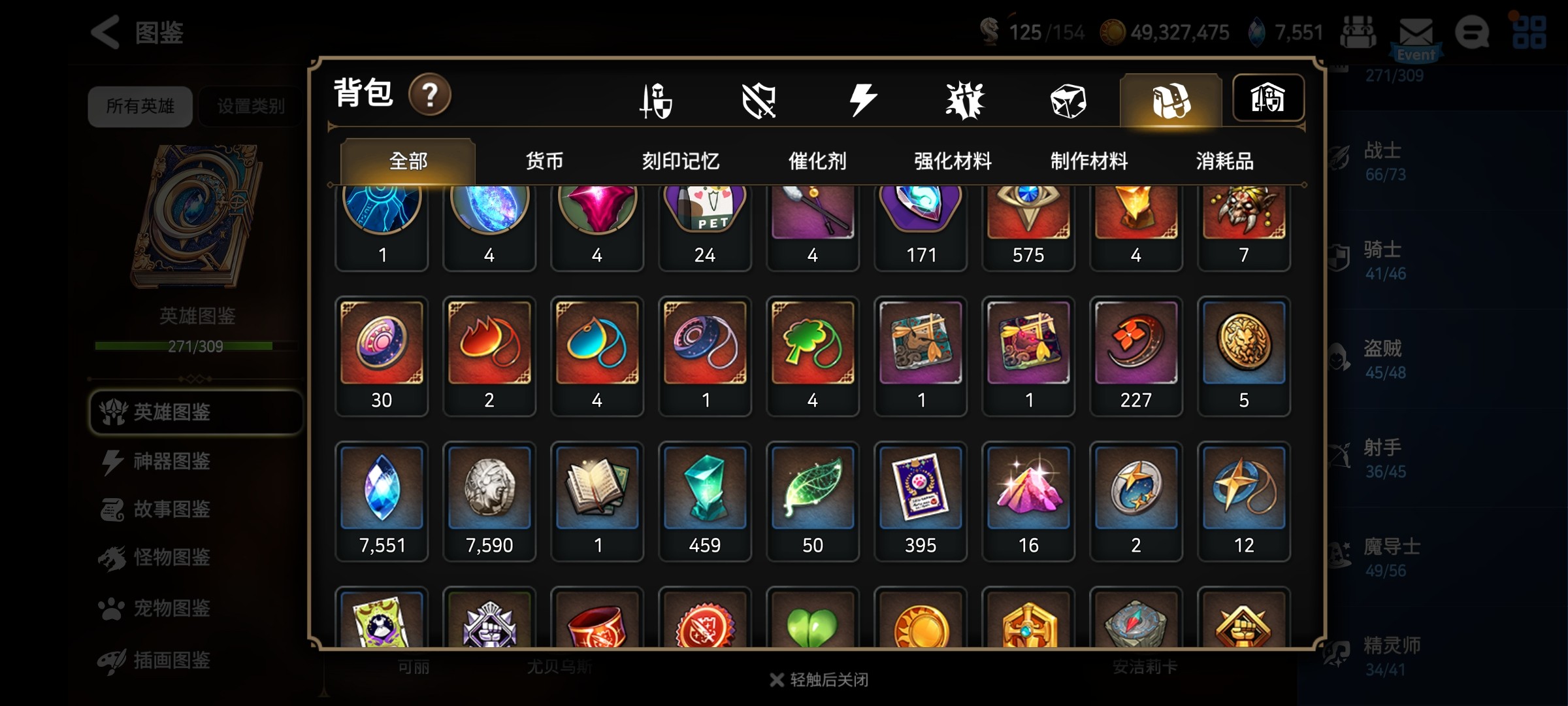Switch to the 强化材料 tab

click(x=953, y=161)
